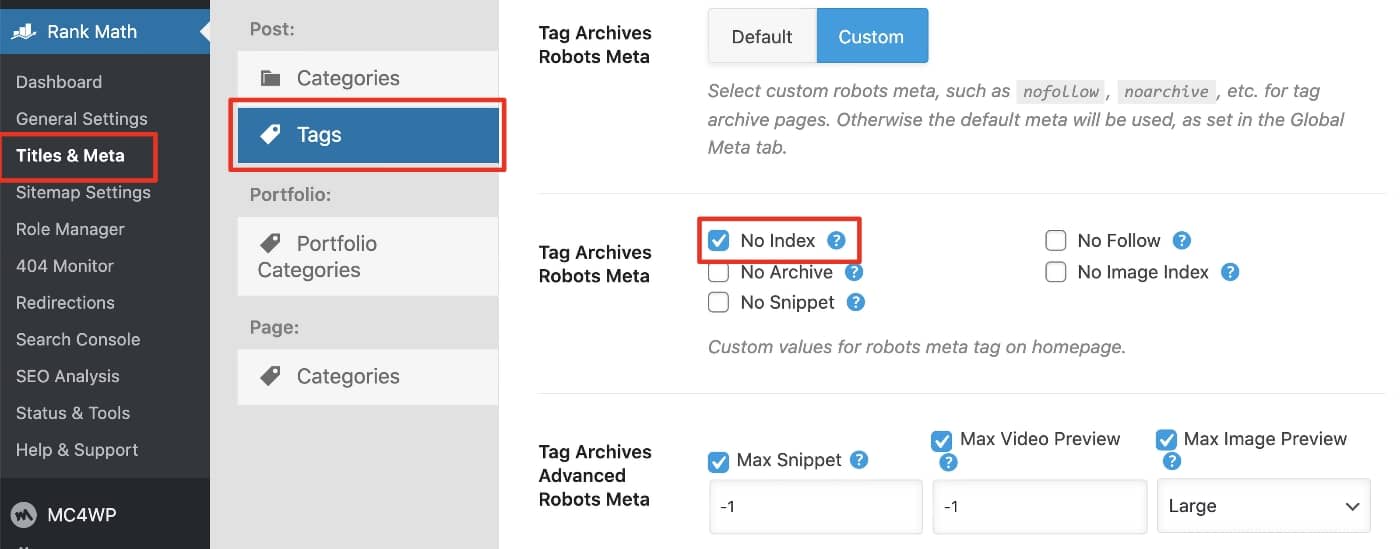Click help icon beside Max Snippet

(859, 460)
